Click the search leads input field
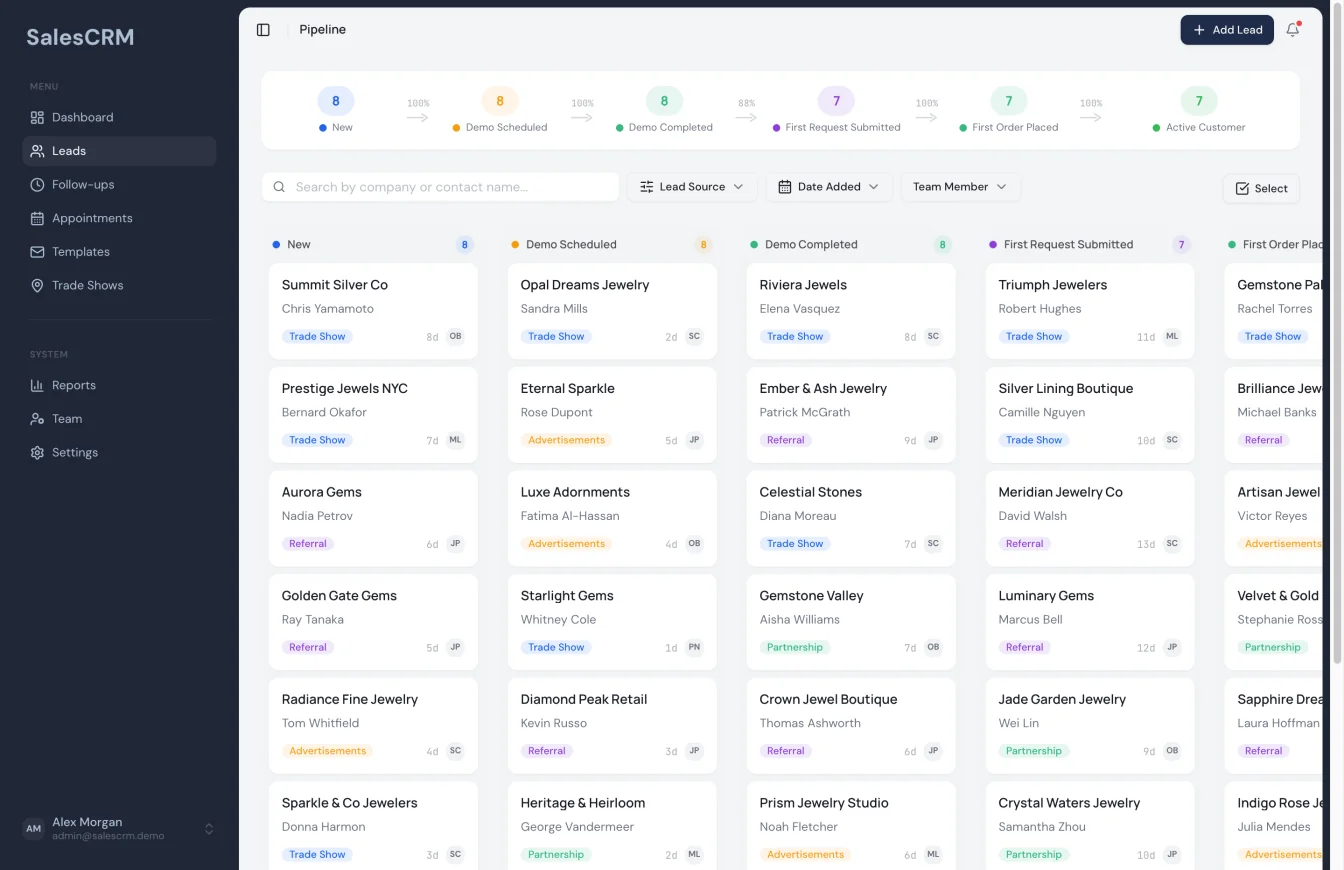The height and width of the screenshot is (870, 1344). click(440, 186)
